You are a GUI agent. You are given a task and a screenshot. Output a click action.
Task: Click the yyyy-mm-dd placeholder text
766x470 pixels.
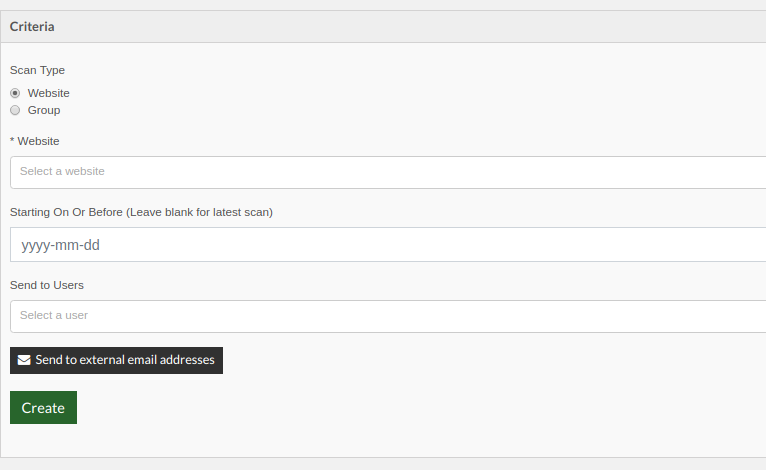point(61,245)
